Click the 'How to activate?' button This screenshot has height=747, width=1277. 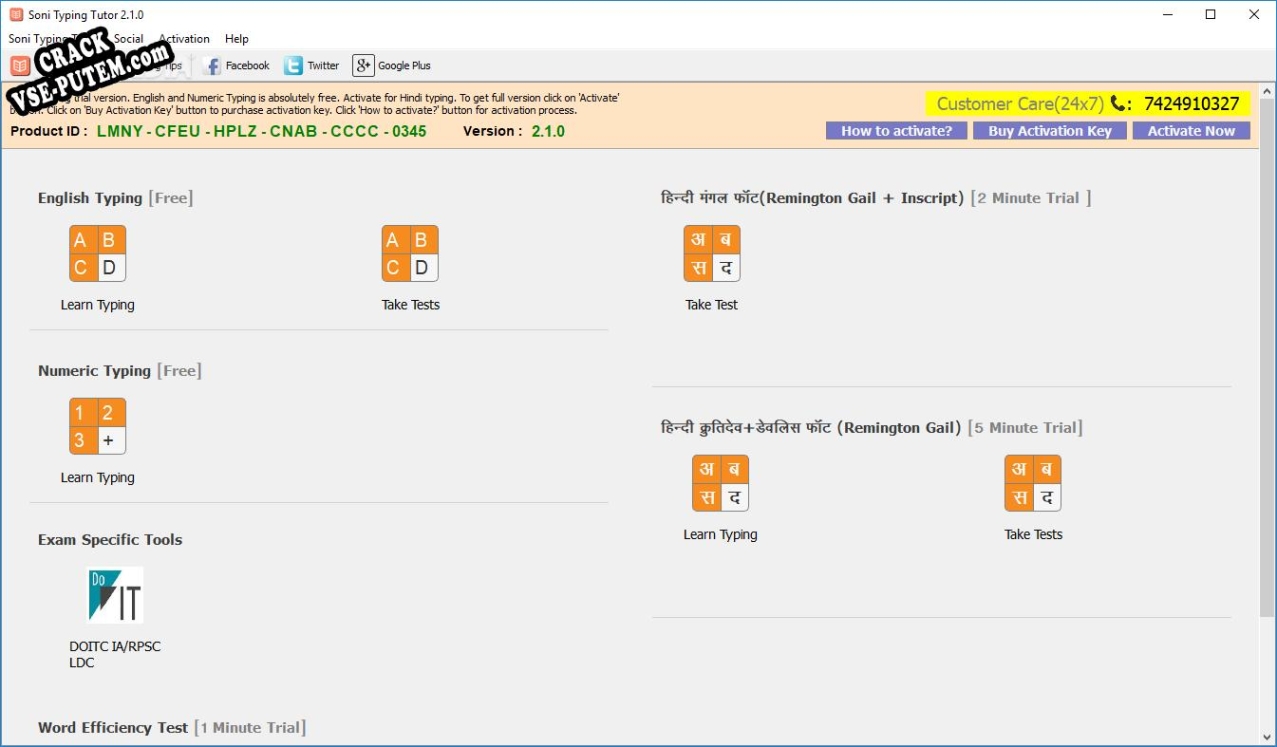pos(896,131)
